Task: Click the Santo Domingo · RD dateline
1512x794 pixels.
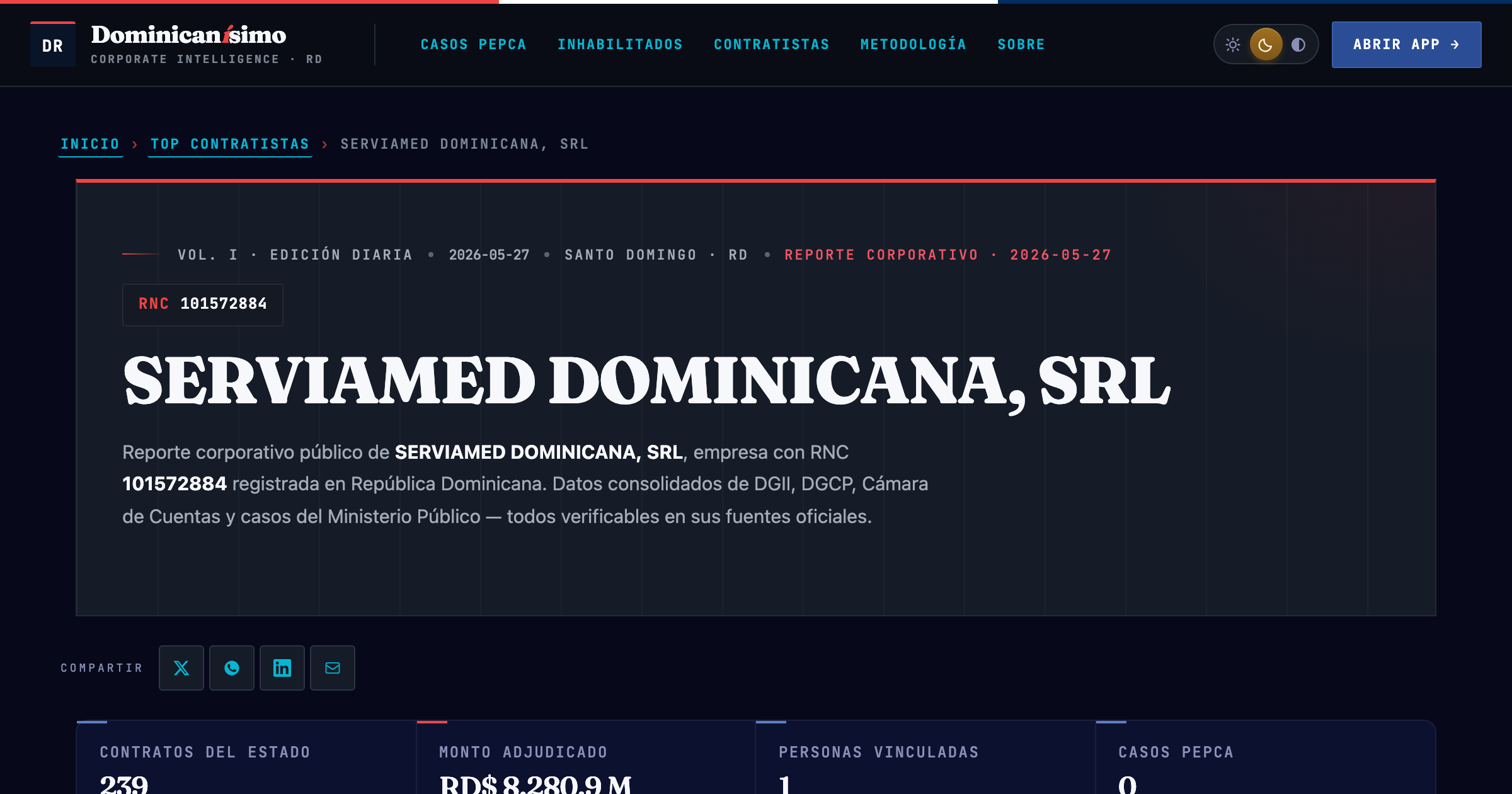Action: pyautogui.click(x=656, y=255)
